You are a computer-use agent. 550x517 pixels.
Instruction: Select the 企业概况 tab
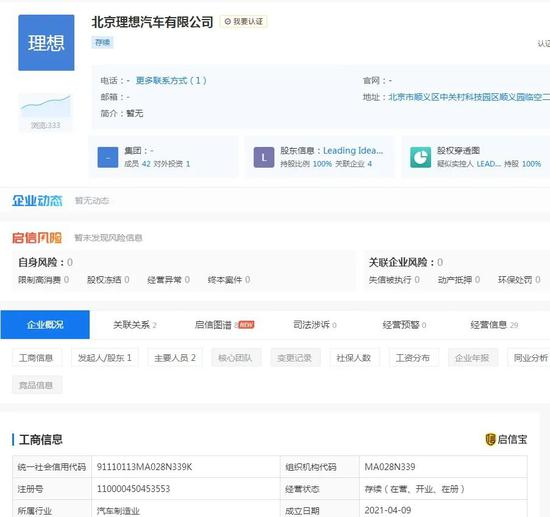coord(45,325)
